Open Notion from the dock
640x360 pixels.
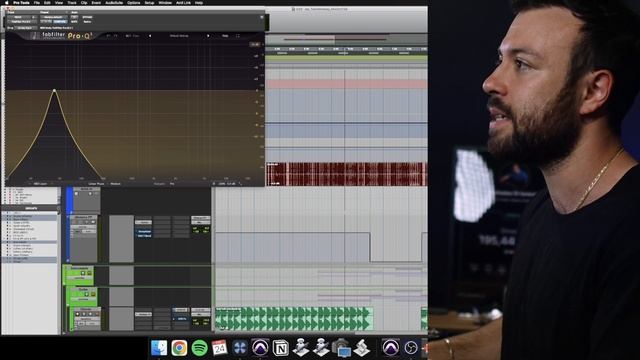click(280, 348)
